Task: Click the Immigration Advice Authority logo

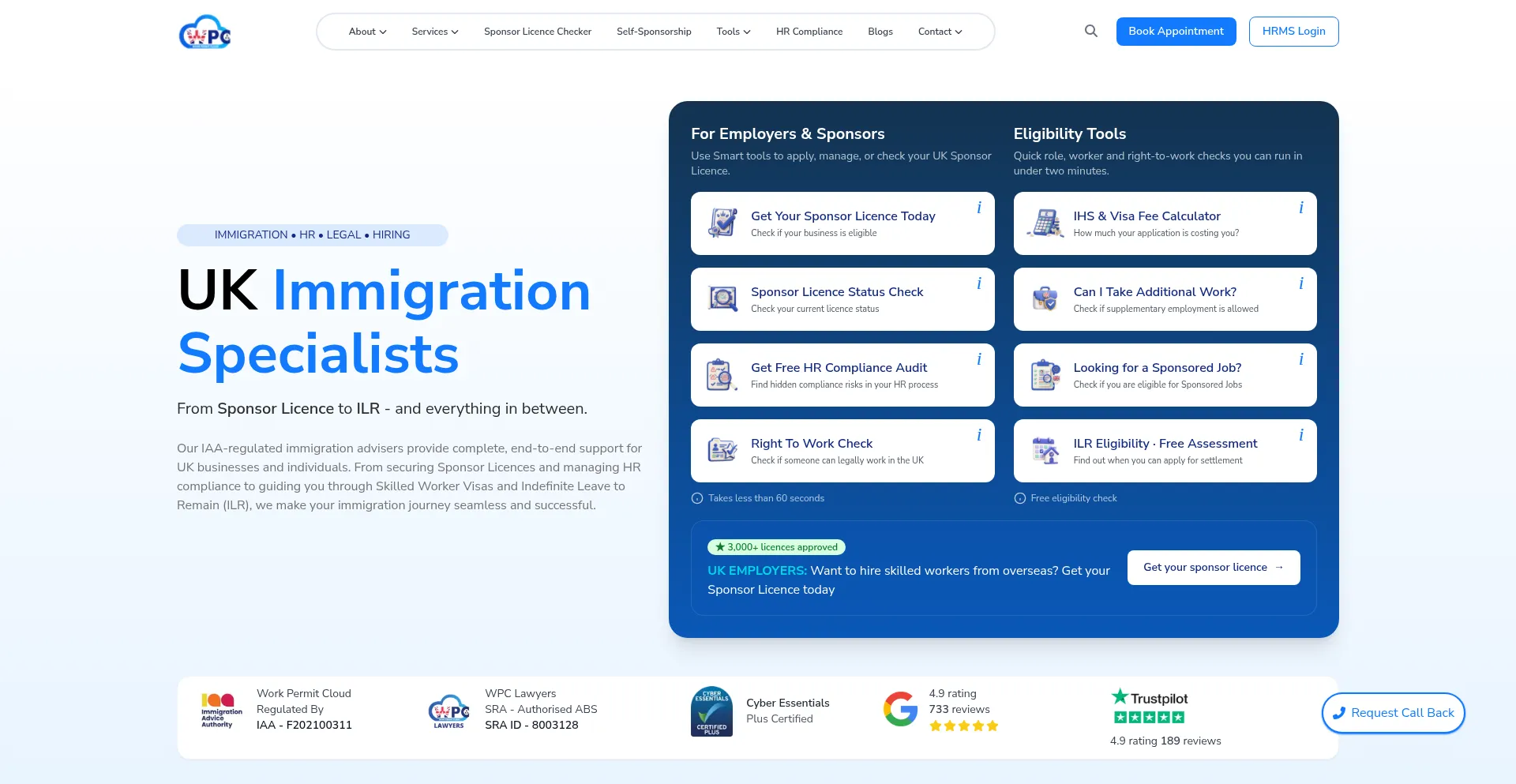Action: [x=221, y=710]
